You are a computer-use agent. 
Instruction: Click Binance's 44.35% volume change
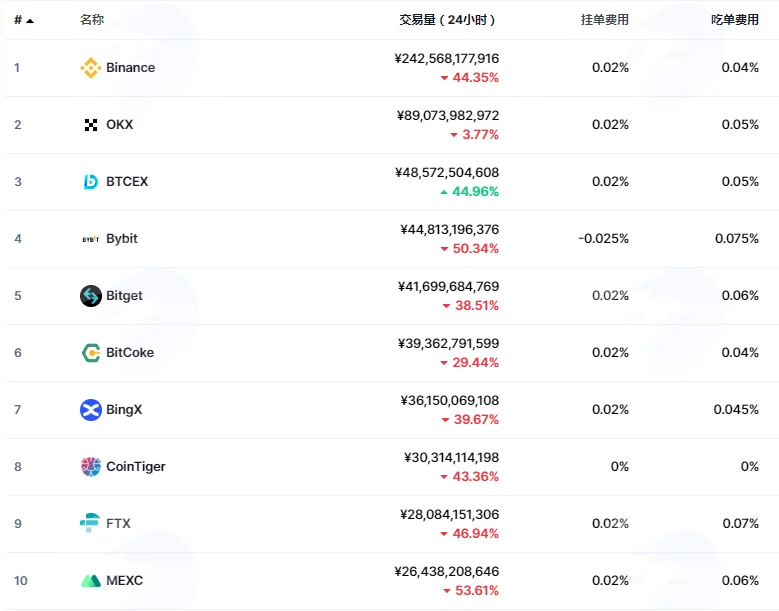pos(469,77)
